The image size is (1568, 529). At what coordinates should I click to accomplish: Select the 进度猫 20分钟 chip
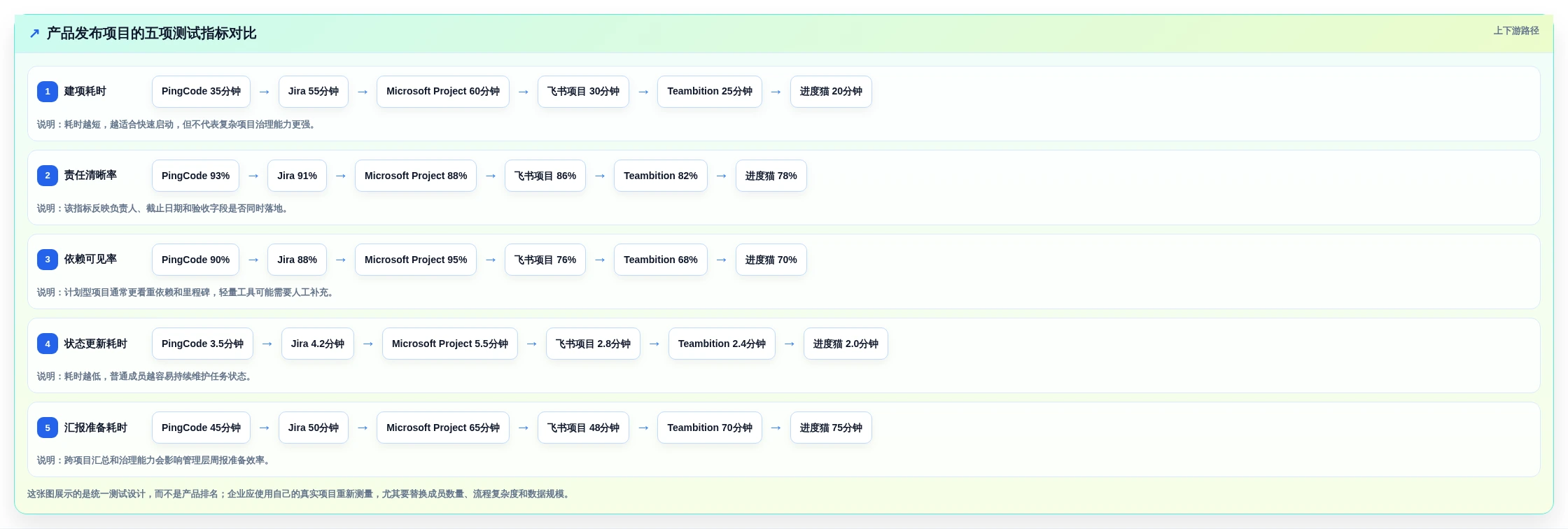pos(831,92)
